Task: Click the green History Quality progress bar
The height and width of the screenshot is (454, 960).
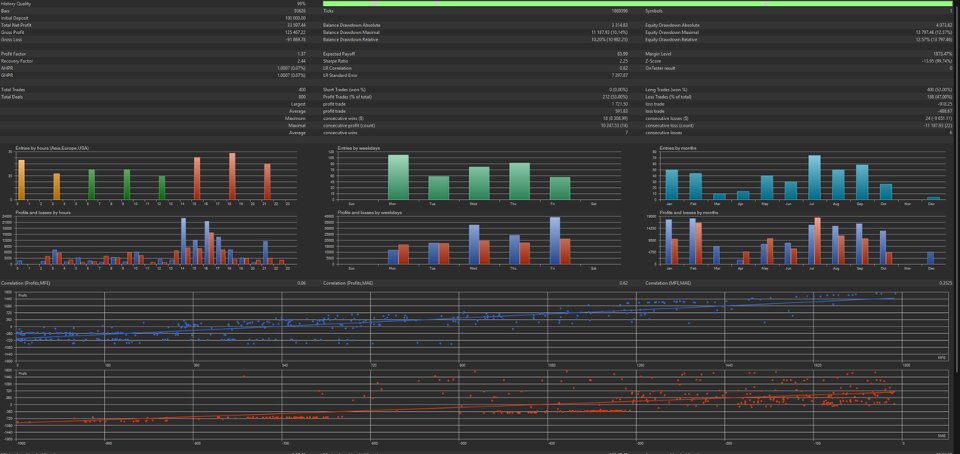Action: click(637, 4)
